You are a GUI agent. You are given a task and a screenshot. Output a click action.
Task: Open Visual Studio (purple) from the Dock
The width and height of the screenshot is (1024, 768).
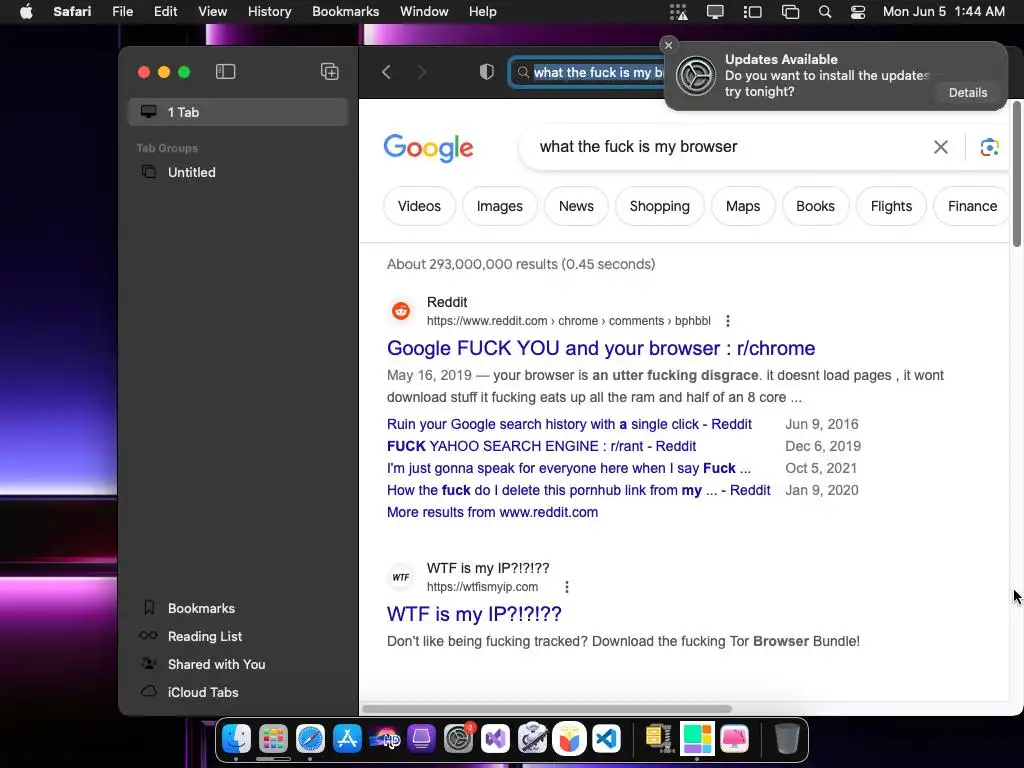(496, 739)
